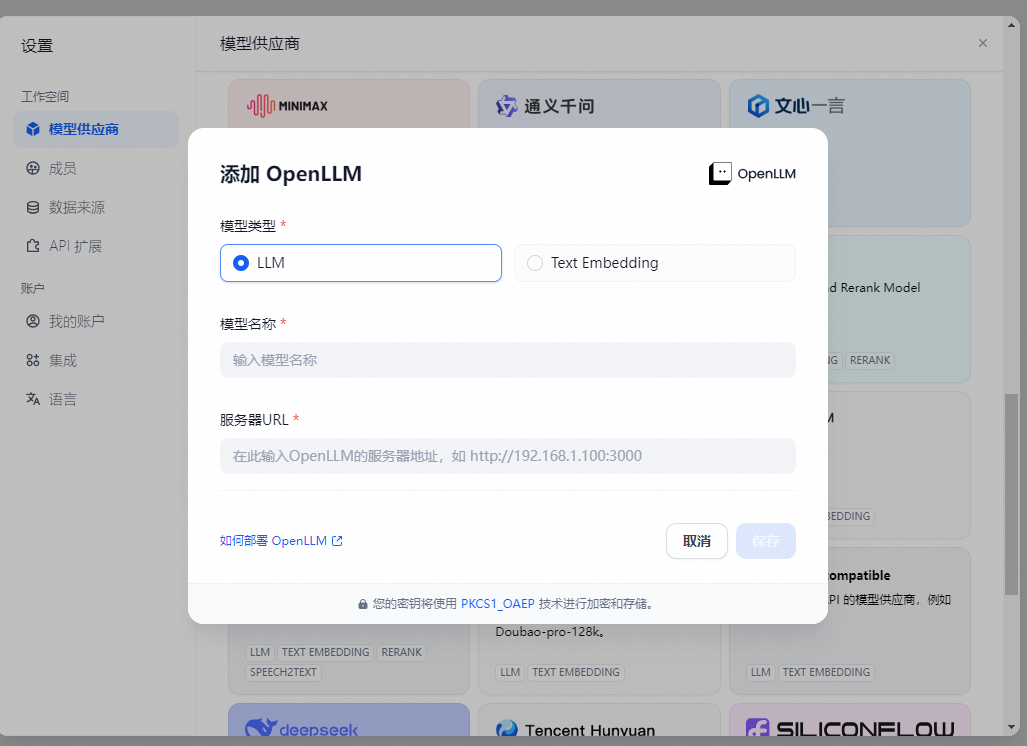The width and height of the screenshot is (1027, 746).
Task: Select the 成员 icon in the sidebar
Action: (34, 168)
